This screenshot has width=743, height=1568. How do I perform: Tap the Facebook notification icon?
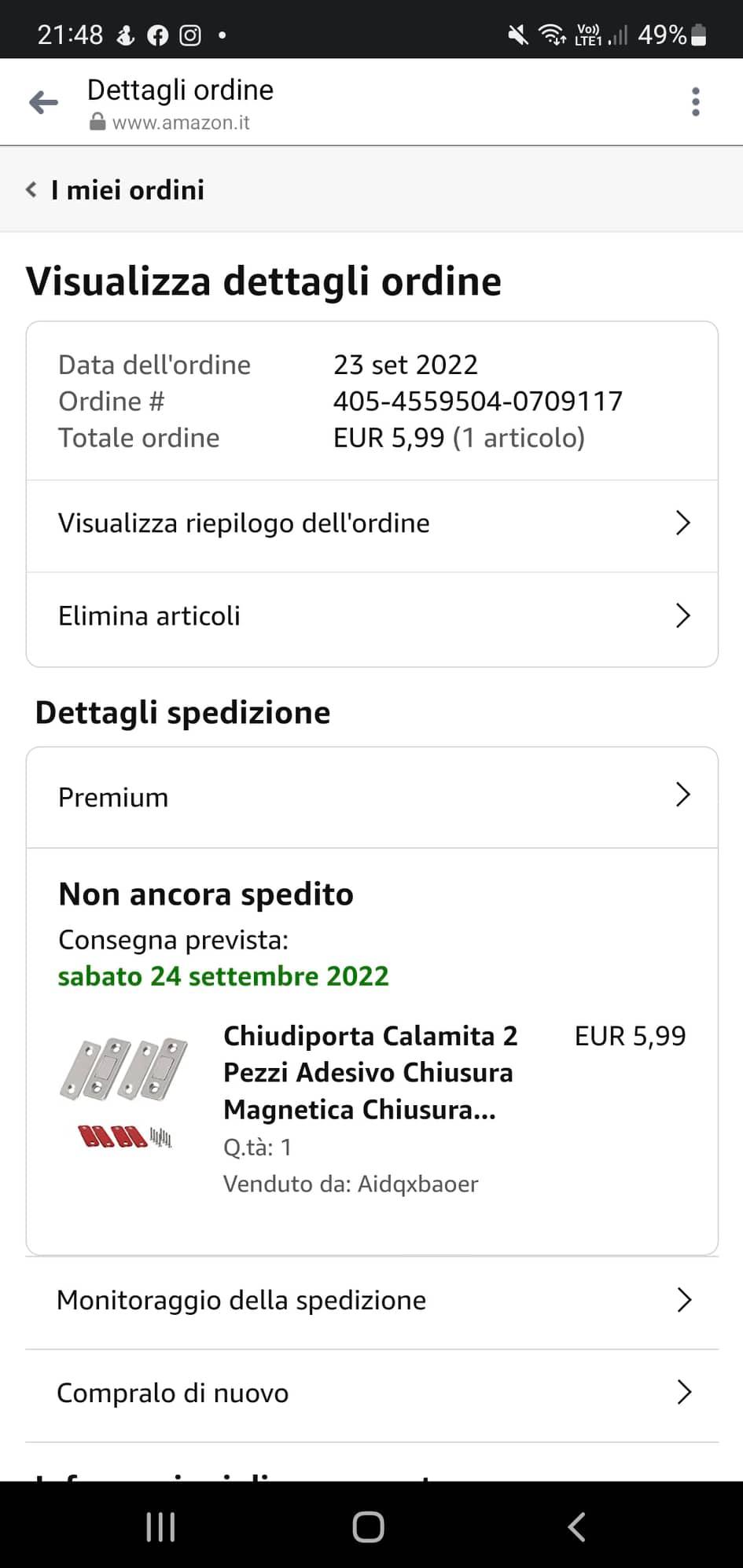[x=158, y=35]
